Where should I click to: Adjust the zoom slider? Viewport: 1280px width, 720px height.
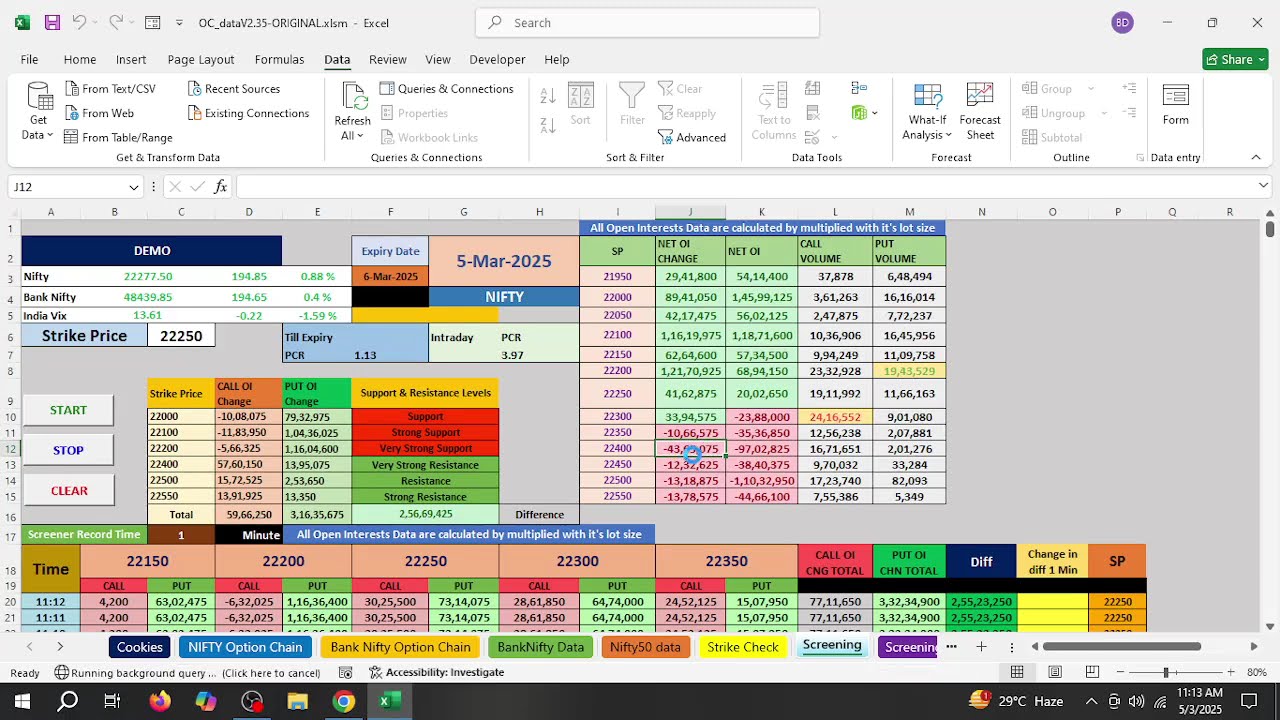pyautogui.click(x=1165, y=672)
